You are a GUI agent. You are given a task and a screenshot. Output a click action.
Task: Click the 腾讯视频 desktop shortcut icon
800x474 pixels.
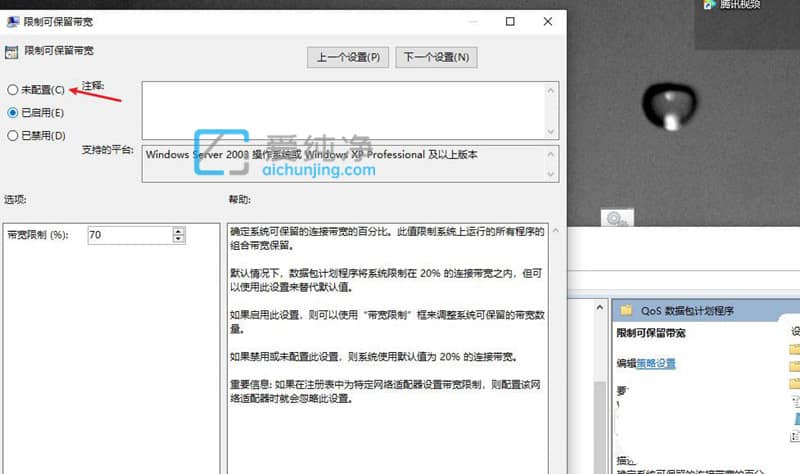(710, 5)
